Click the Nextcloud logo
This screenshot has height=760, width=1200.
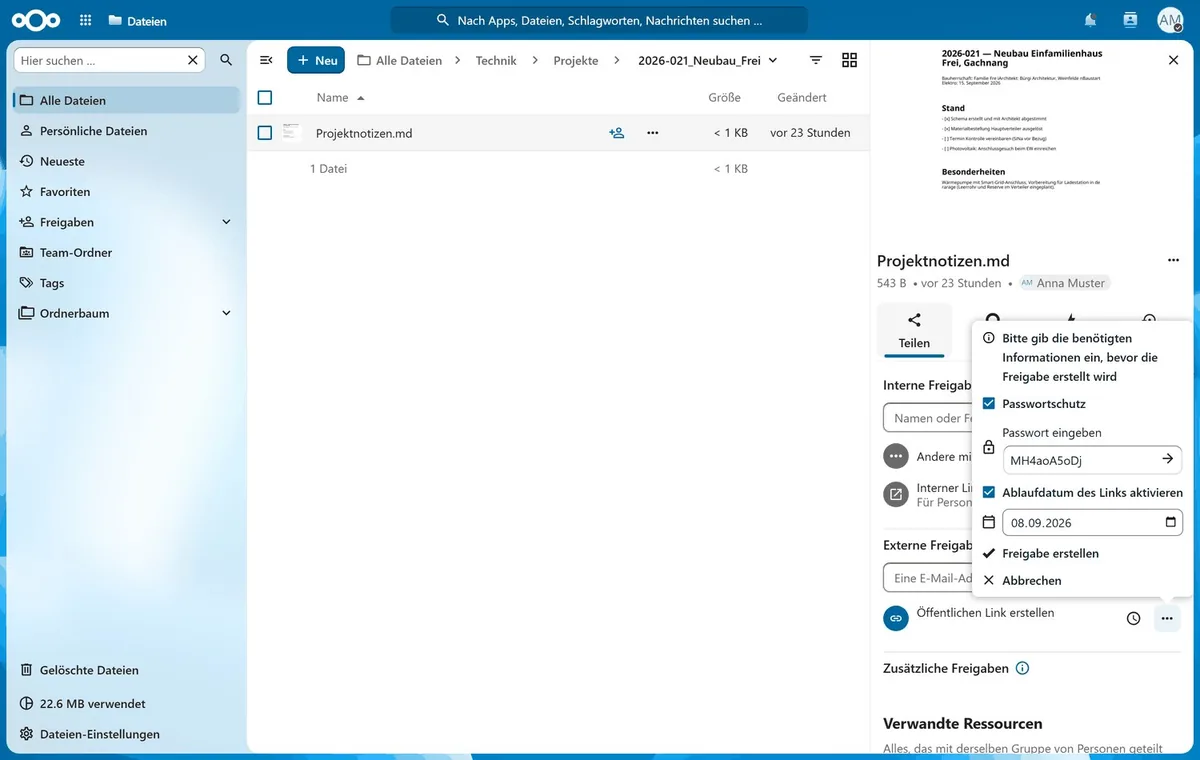(x=36, y=20)
